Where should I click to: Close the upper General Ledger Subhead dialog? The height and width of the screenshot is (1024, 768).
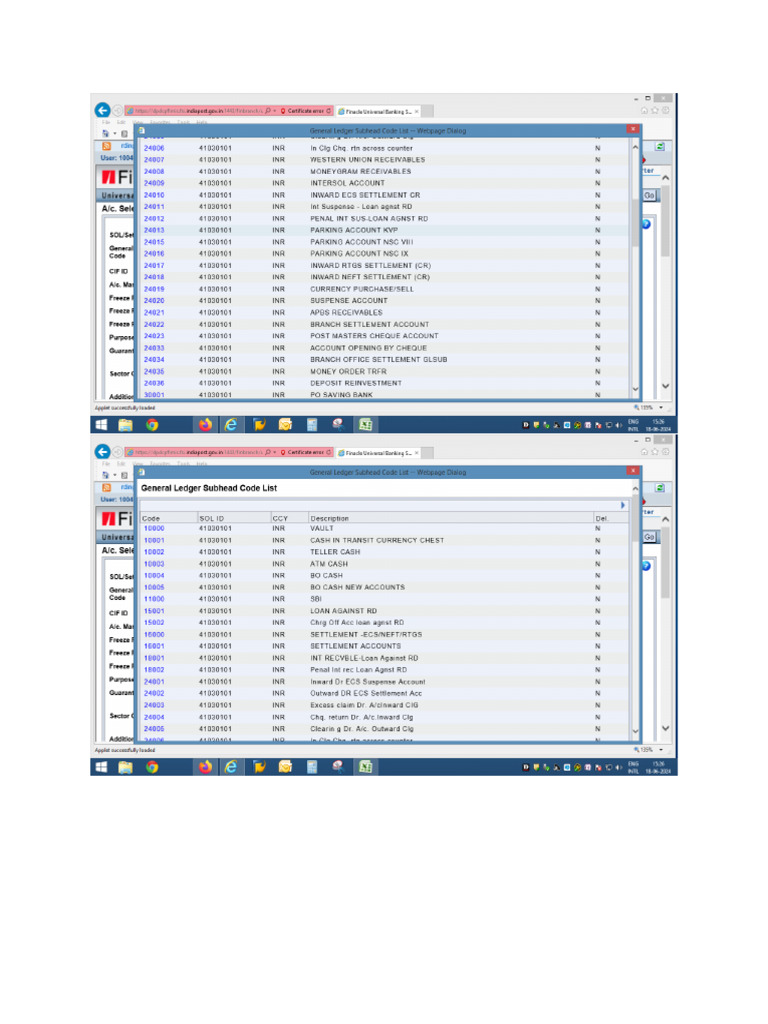point(632,129)
